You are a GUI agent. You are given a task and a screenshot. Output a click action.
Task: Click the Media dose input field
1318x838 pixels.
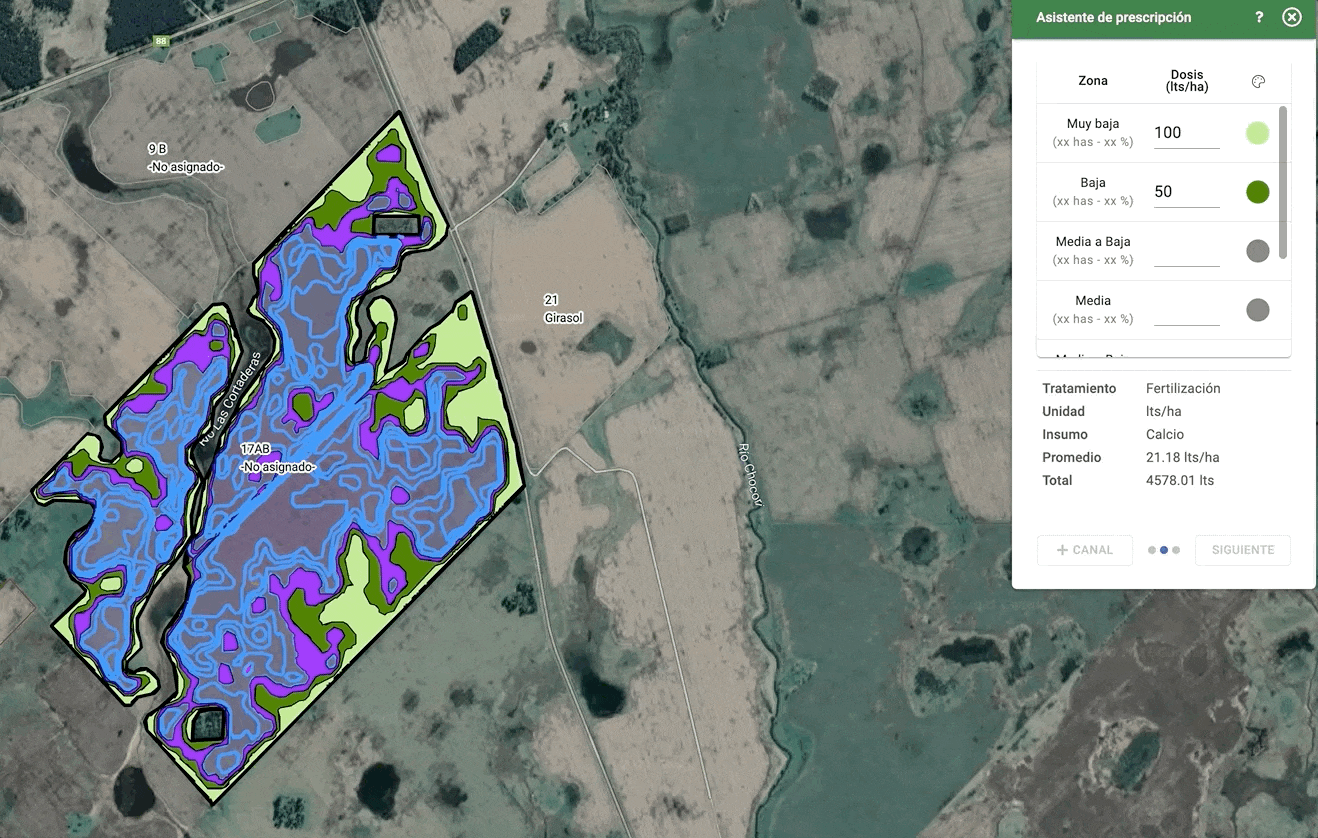1186,310
